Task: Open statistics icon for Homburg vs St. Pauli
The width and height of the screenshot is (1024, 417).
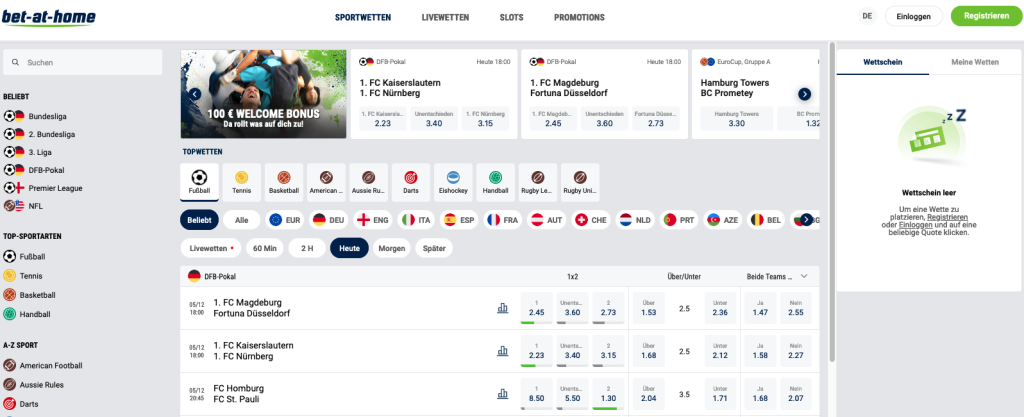Action: tap(502, 394)
